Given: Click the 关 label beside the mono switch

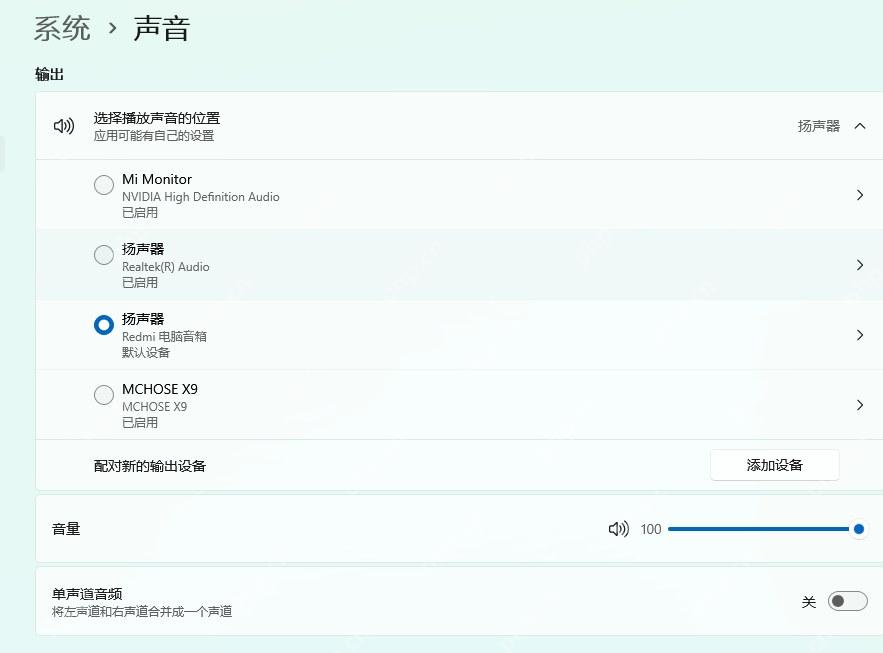Looking at the screenshot, I should [x=809, y=602].
